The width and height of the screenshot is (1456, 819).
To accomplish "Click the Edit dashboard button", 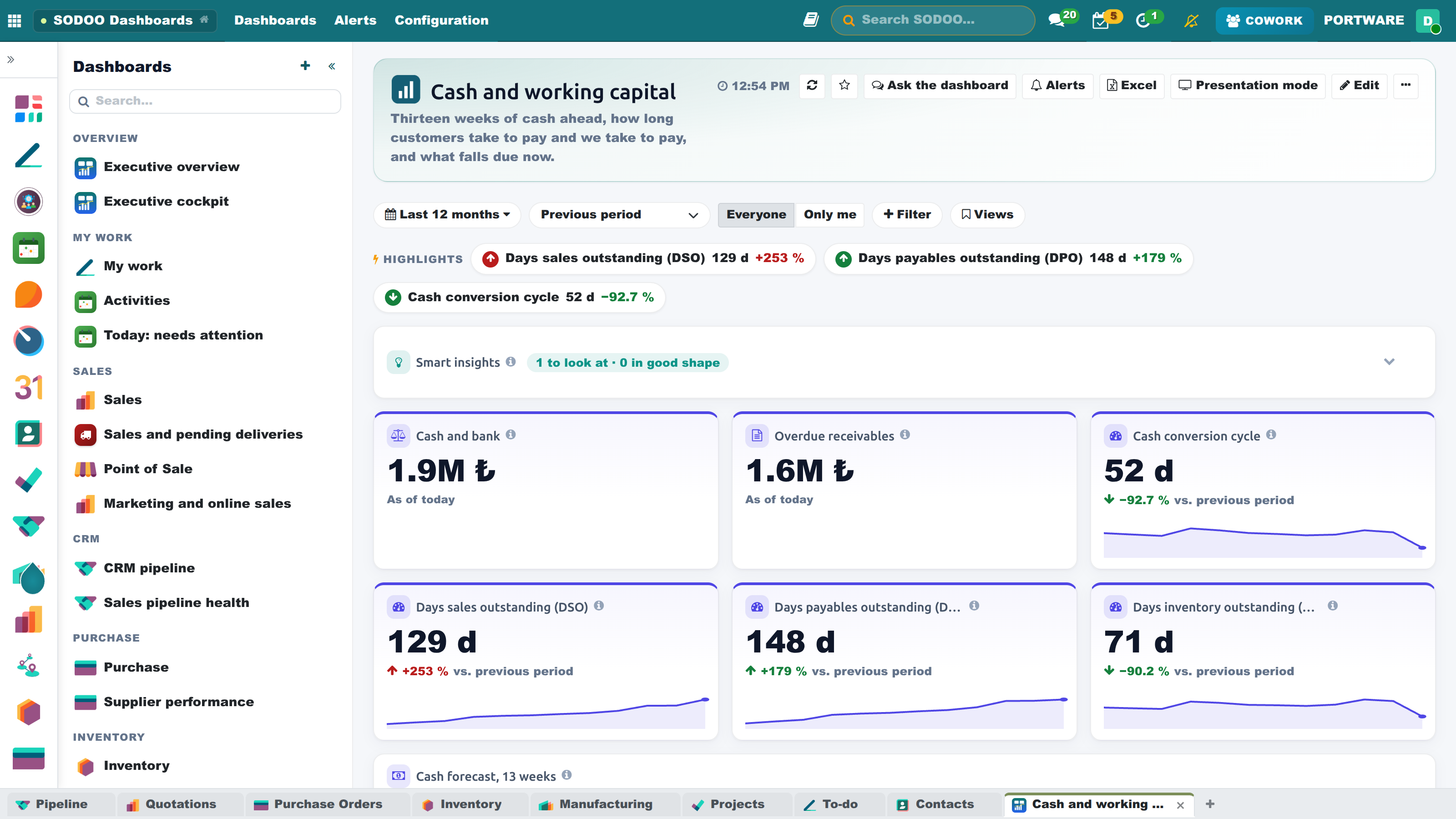I will 1360,86.
